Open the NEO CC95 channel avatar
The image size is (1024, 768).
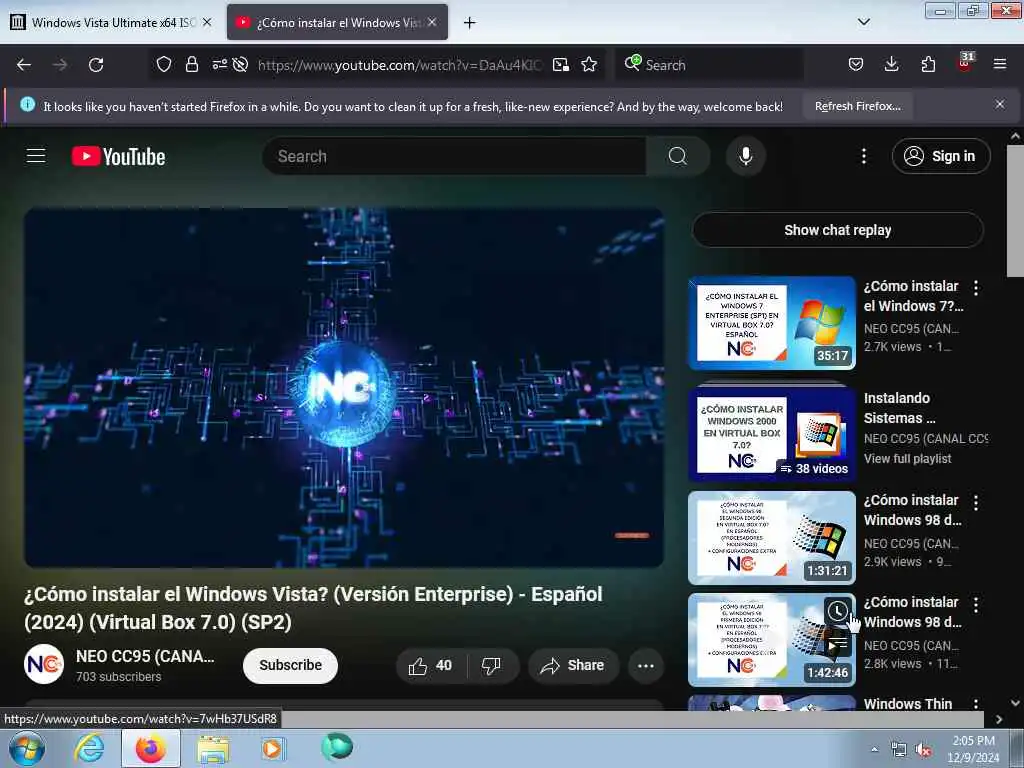click(x=44, y=664)
